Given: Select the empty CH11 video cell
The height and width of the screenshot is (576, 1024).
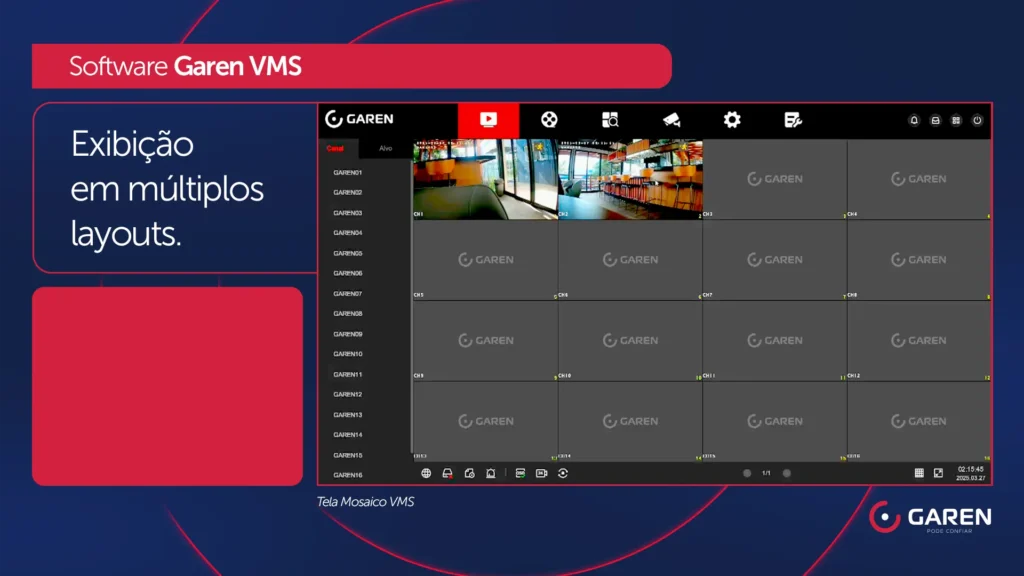Looking at the screenshot, I should [775, 341].
